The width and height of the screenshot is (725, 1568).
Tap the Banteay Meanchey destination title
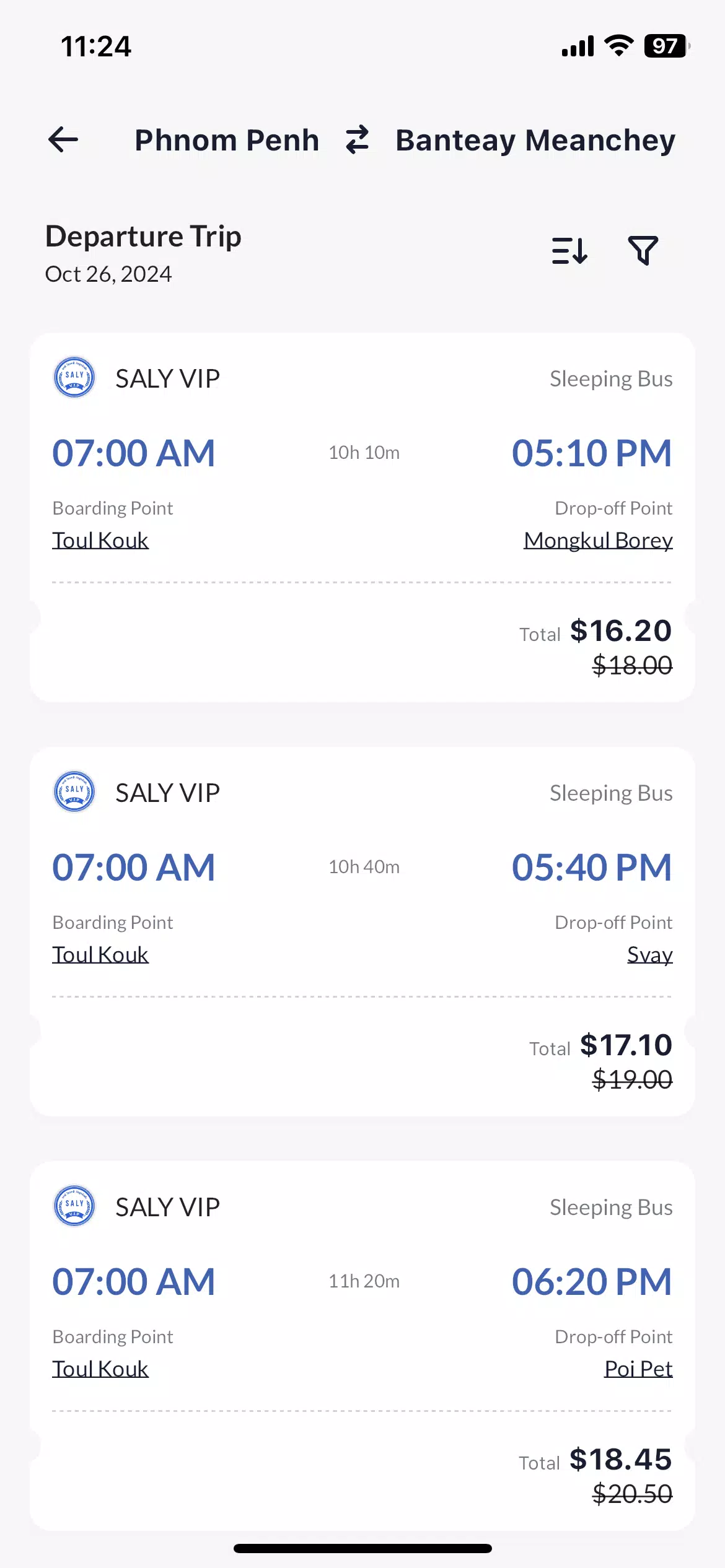point(535,141)
